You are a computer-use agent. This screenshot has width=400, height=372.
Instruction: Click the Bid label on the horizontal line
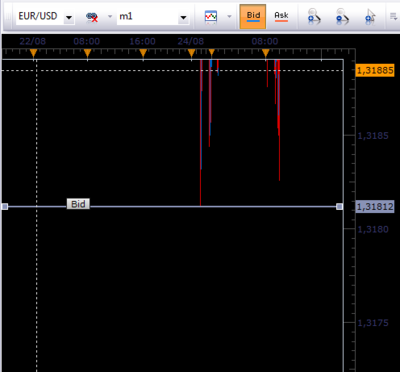pyautogui.click(x=78, y=204)
